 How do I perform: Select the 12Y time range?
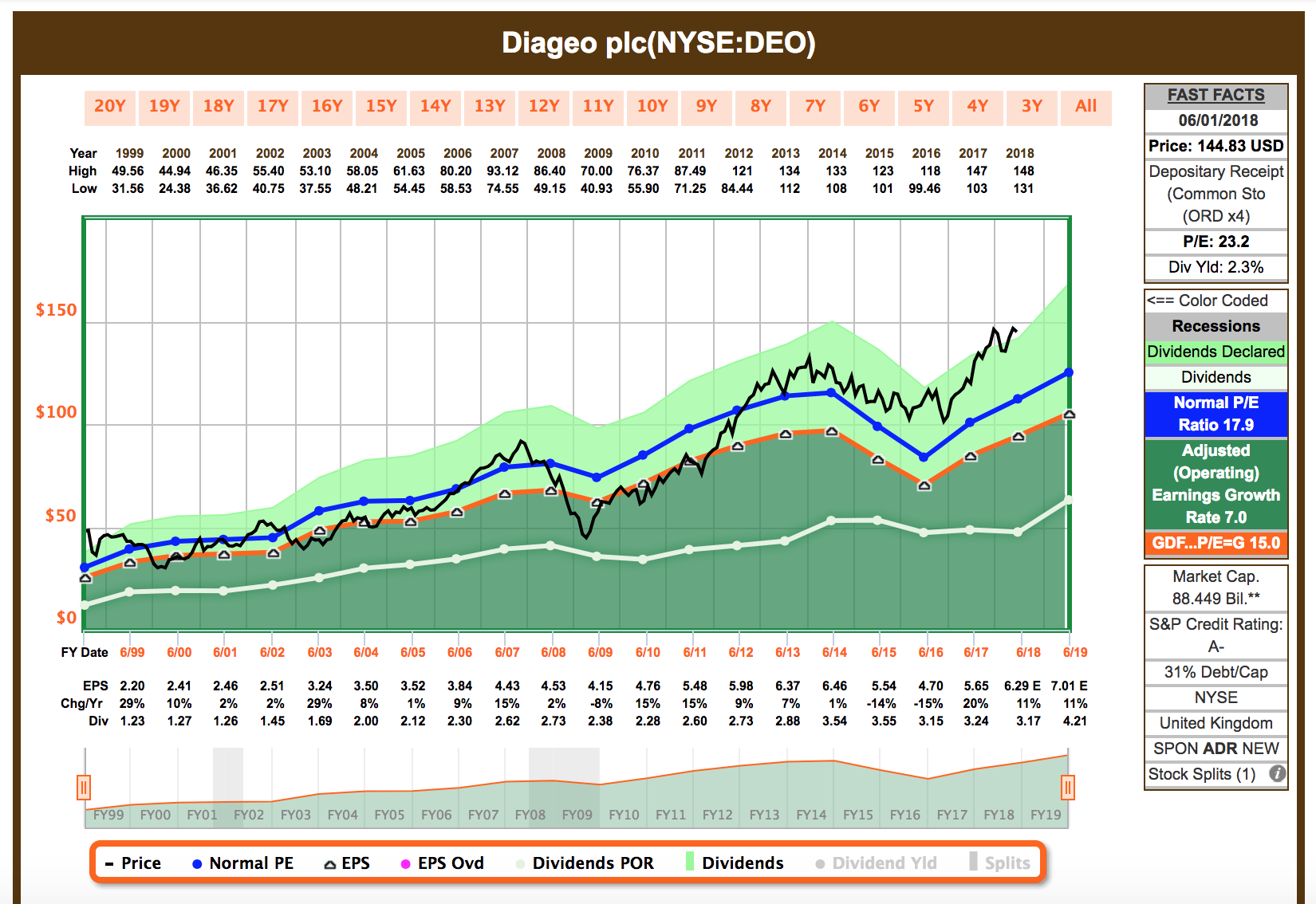click(544, 107)
